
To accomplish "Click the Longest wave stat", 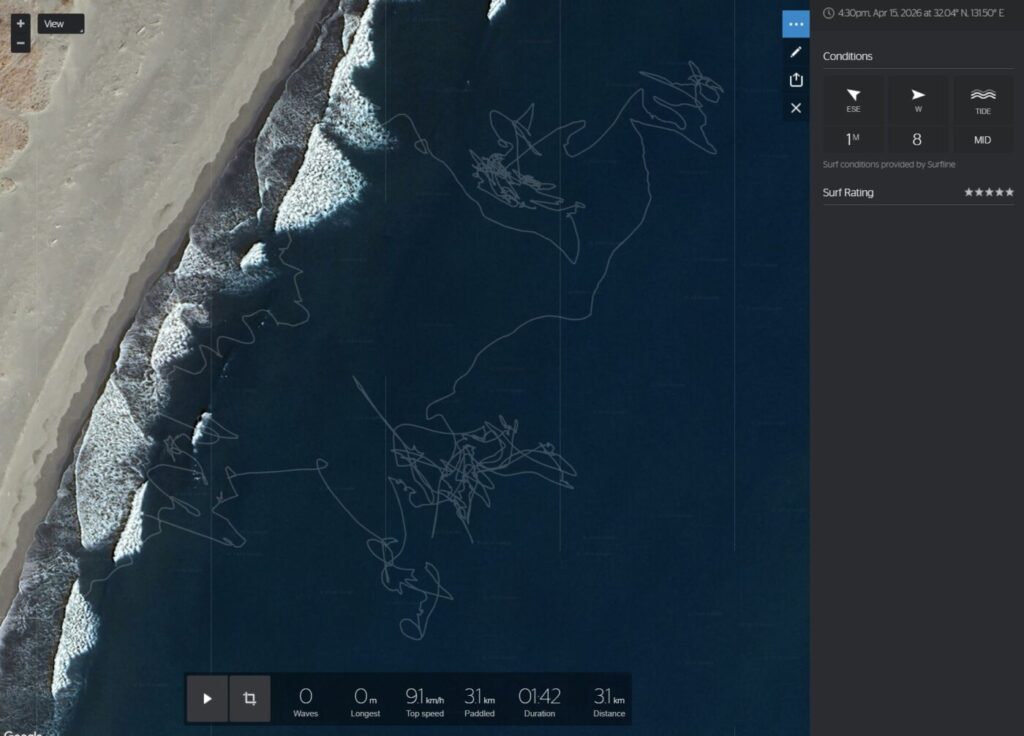I will click(365, 700).
